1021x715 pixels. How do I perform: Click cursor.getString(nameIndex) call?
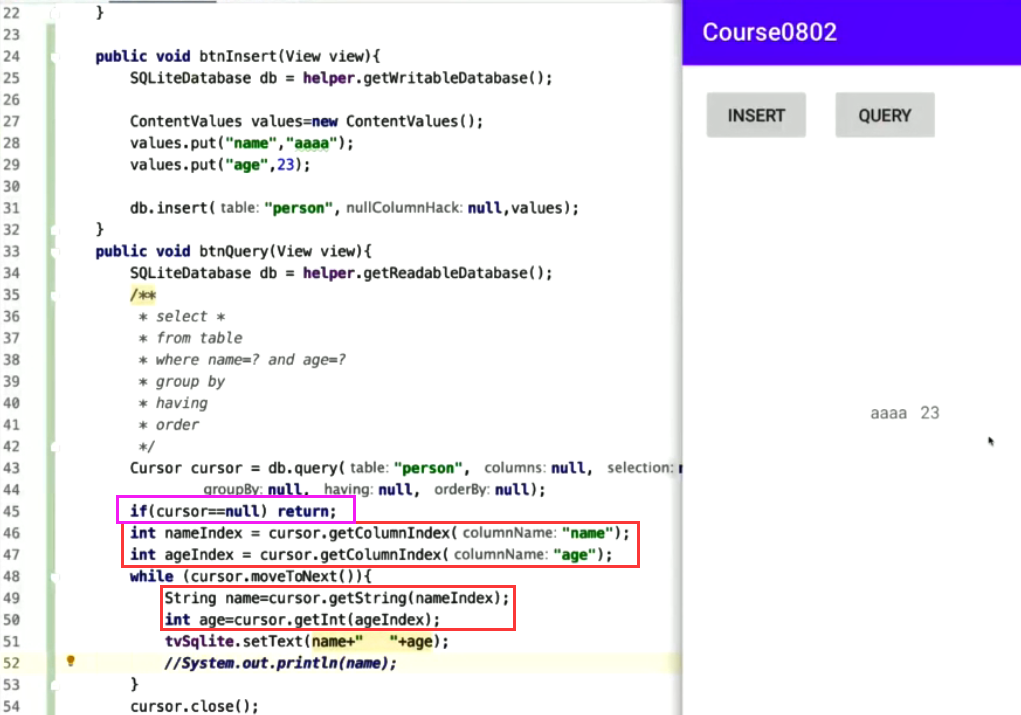[x=384, y=598]
